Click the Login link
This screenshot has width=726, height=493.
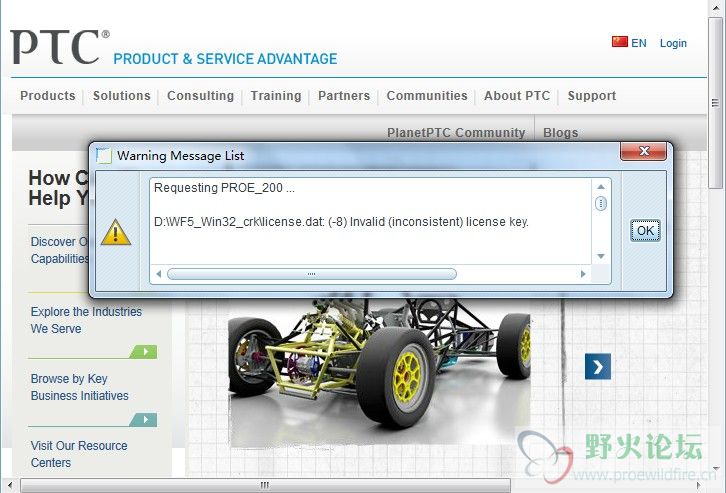tap(673, 43)
